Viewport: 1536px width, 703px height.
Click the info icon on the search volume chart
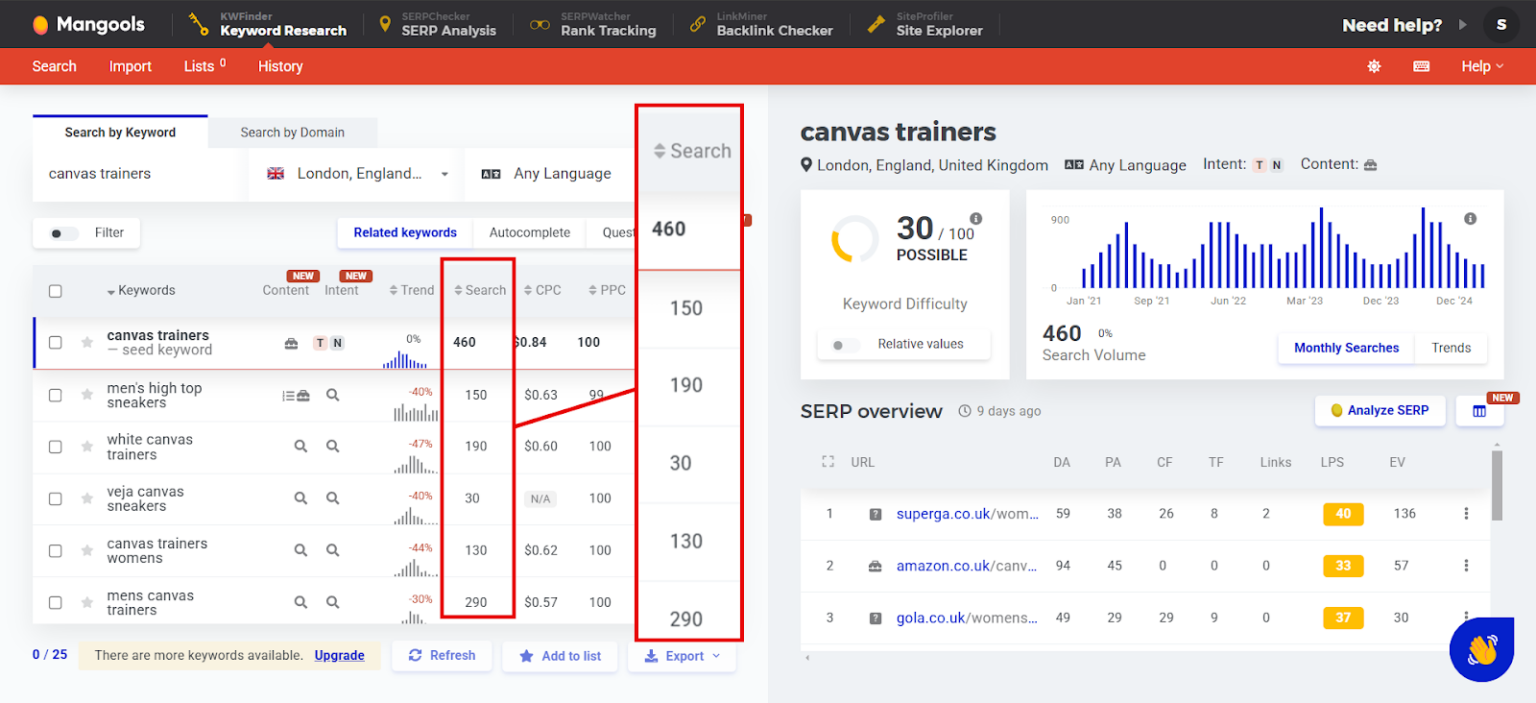[1468, 217]
